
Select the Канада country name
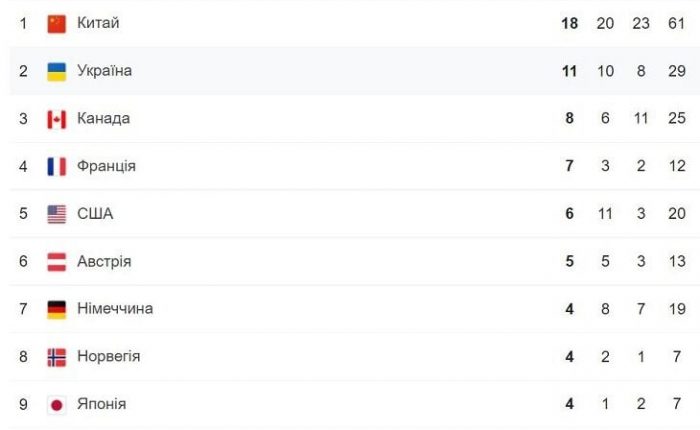(104, 118)
